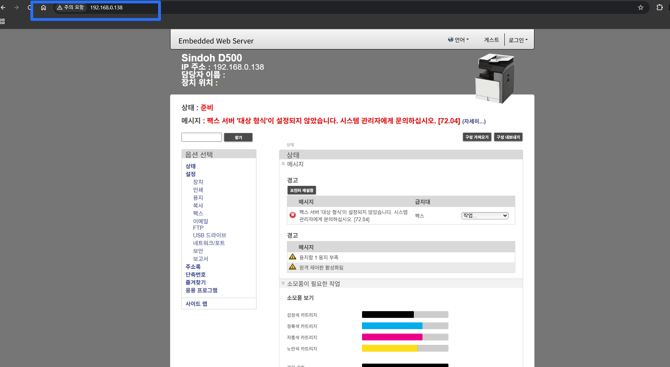The width and height of the screenshot is (670, 367).
Task: Focus the settings search input field
Action: point(201,137)
